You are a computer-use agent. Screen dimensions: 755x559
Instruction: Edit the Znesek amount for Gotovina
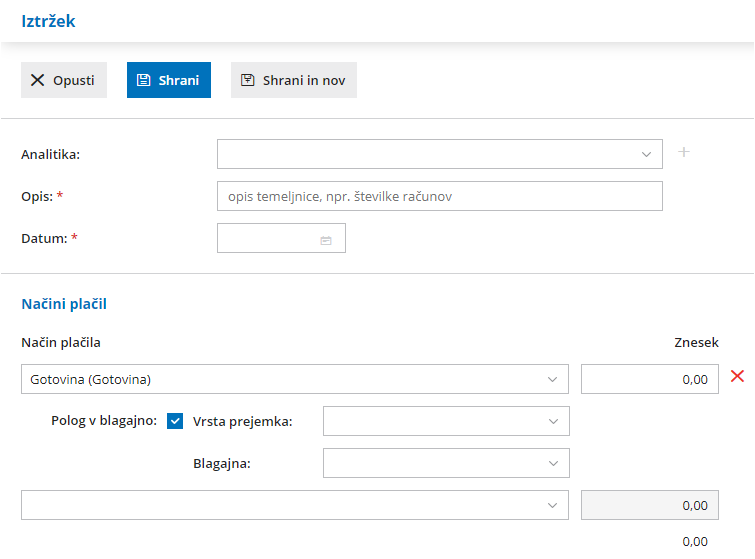[649, 380]
